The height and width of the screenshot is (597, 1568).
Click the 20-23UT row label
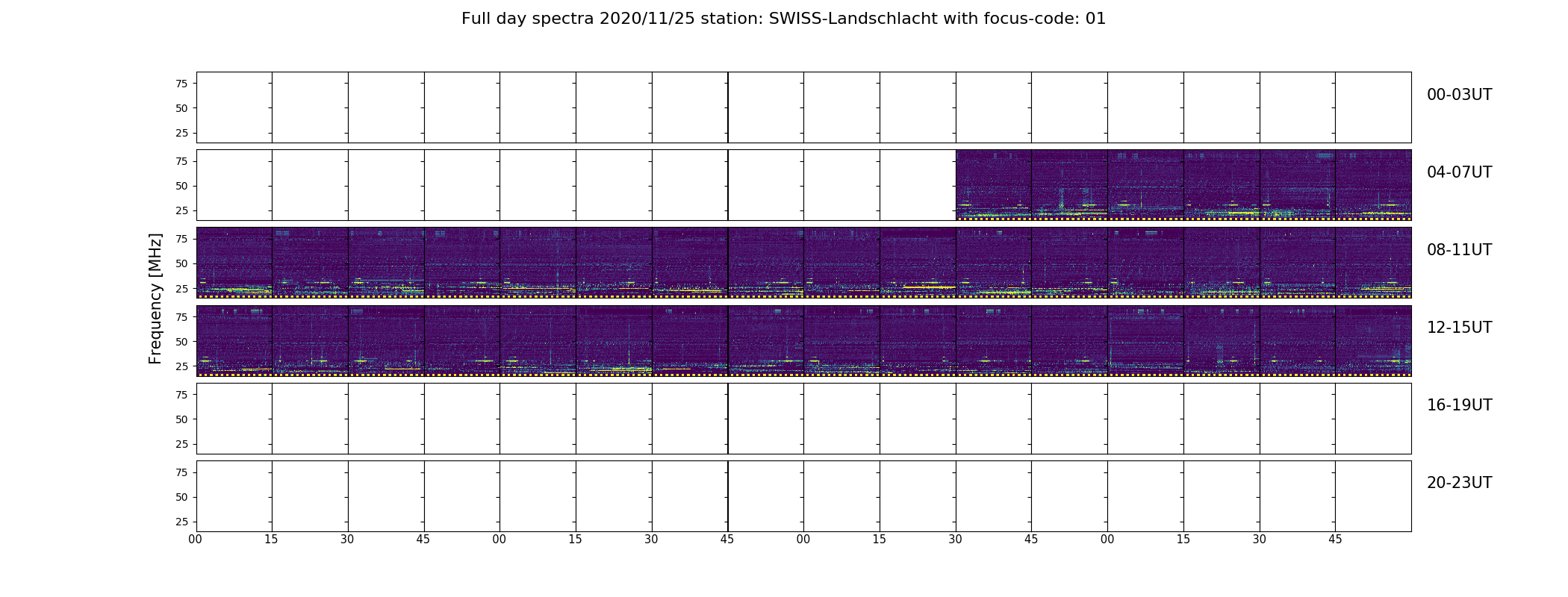tap(1459, 483)
